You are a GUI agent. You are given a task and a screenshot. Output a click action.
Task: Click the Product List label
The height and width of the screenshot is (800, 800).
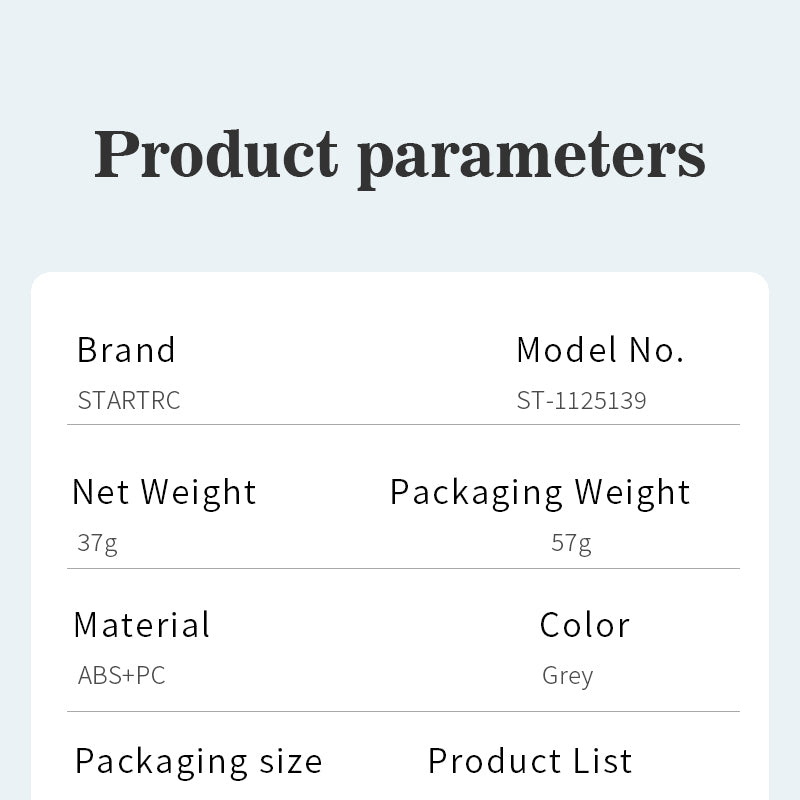pos(530,761)
